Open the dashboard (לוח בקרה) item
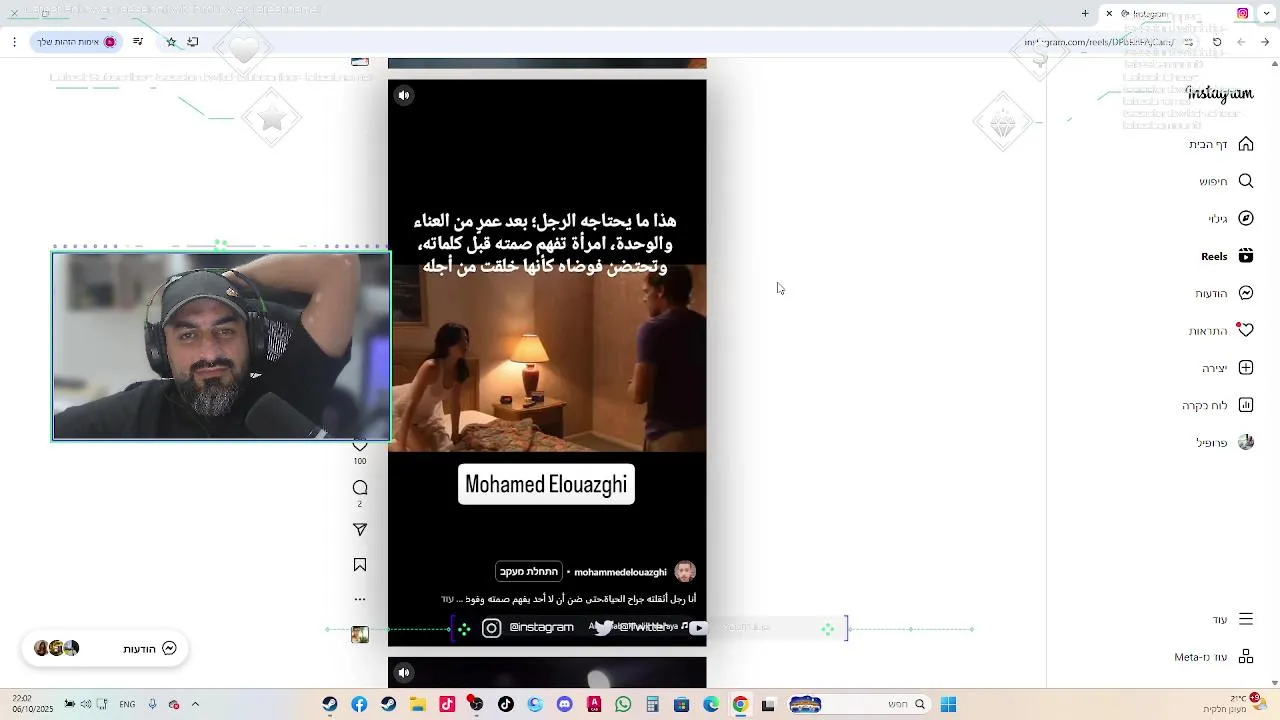This screenshot has width=1280, height=720. click(x=1217, y=405)
